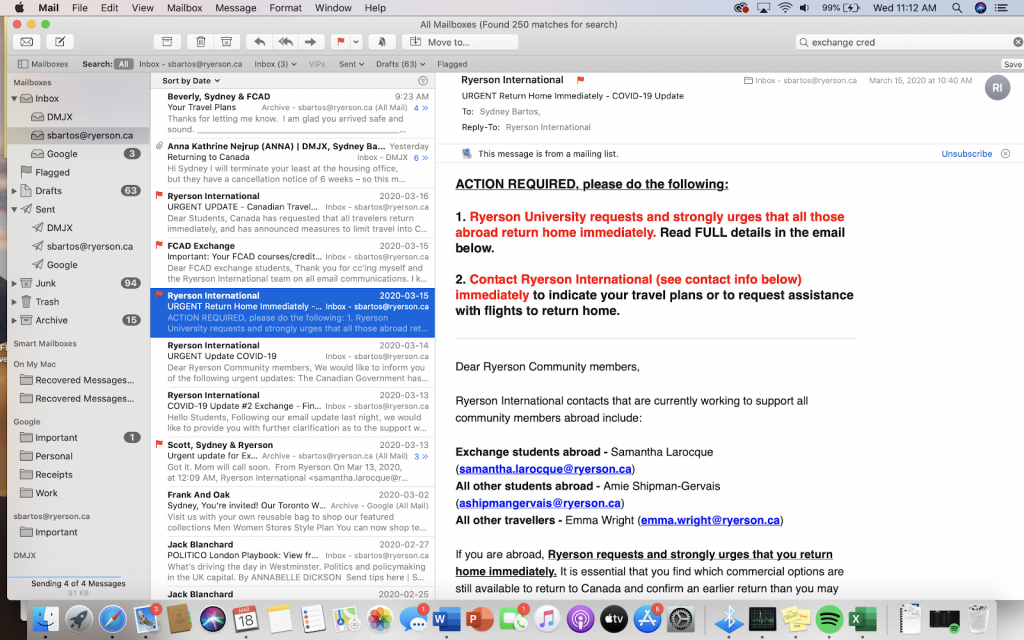
Task: Open Spotify from the Dock
Action: 829,618
